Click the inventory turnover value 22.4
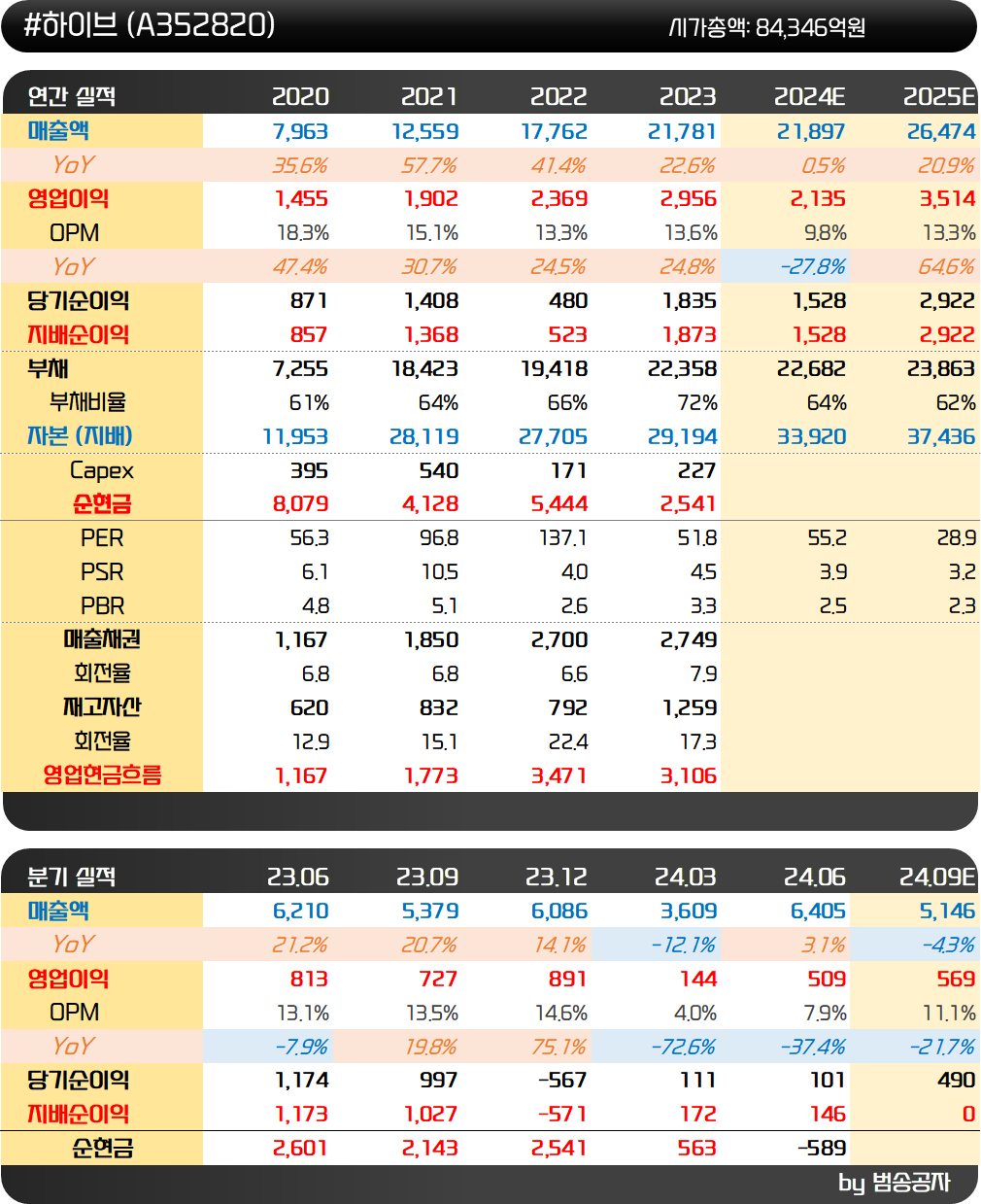 click(x=568, y=741)
